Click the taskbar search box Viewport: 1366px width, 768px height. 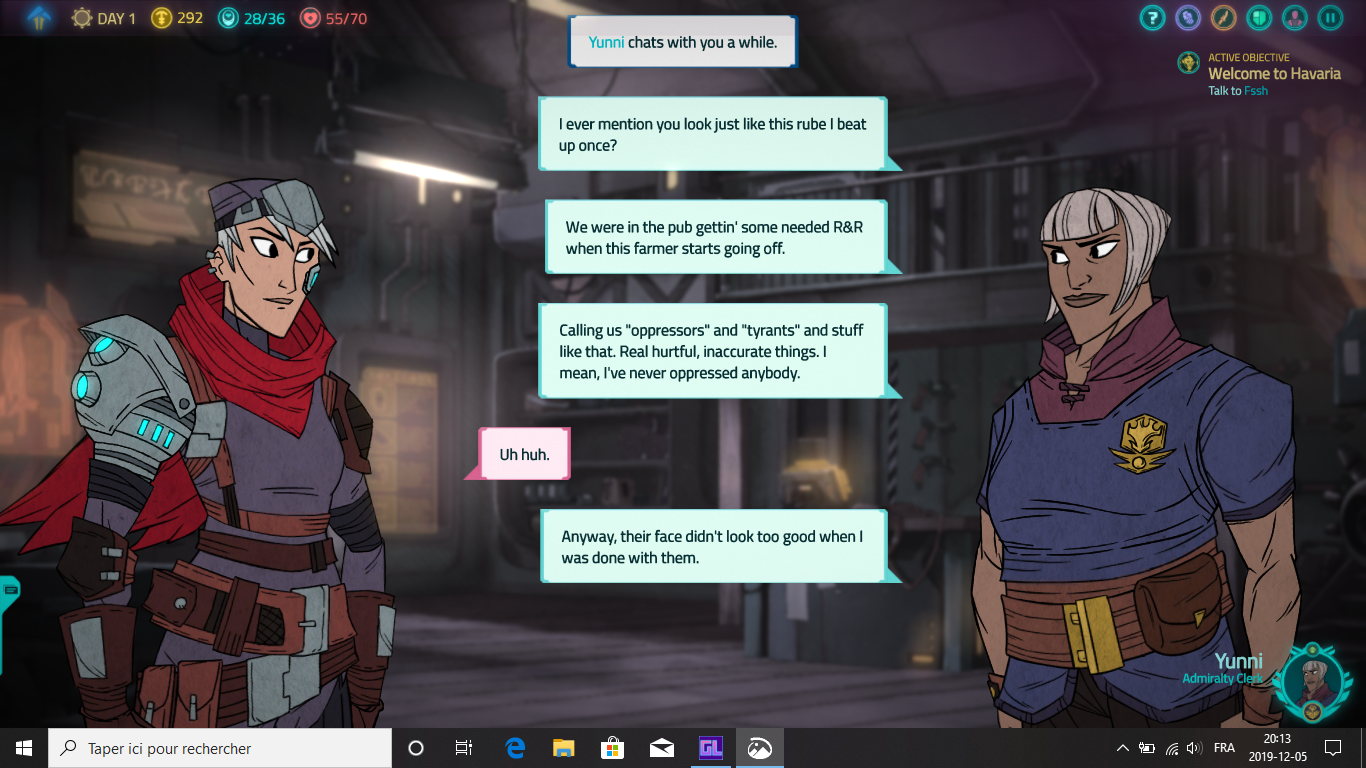(220, 748)
